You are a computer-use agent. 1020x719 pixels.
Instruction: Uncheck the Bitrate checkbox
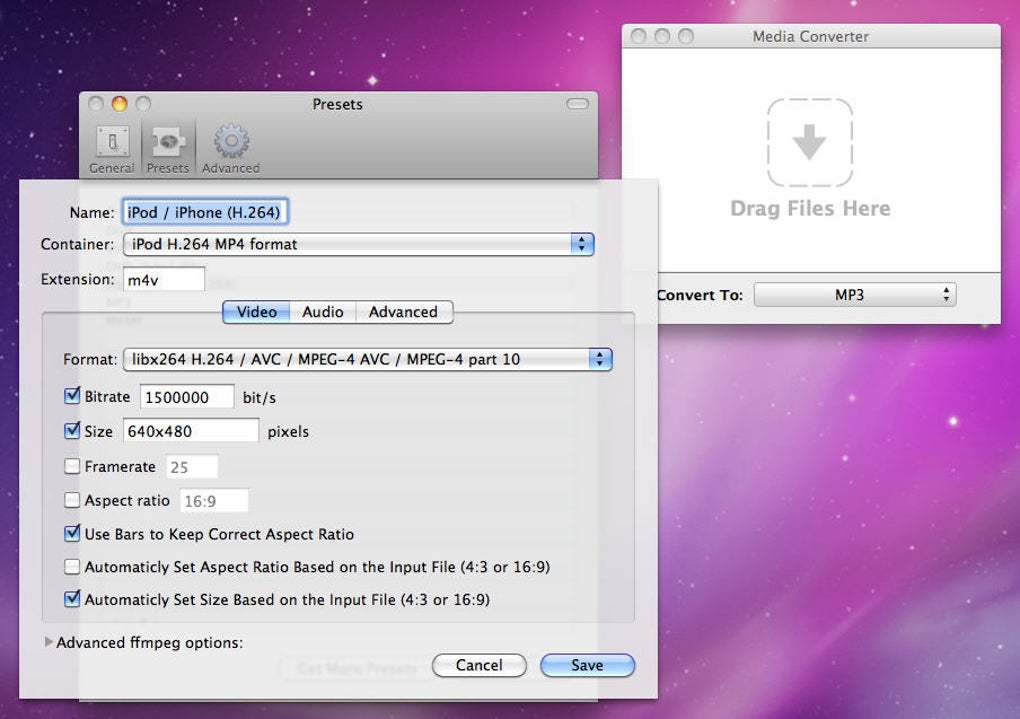click(x=72, y=396)
